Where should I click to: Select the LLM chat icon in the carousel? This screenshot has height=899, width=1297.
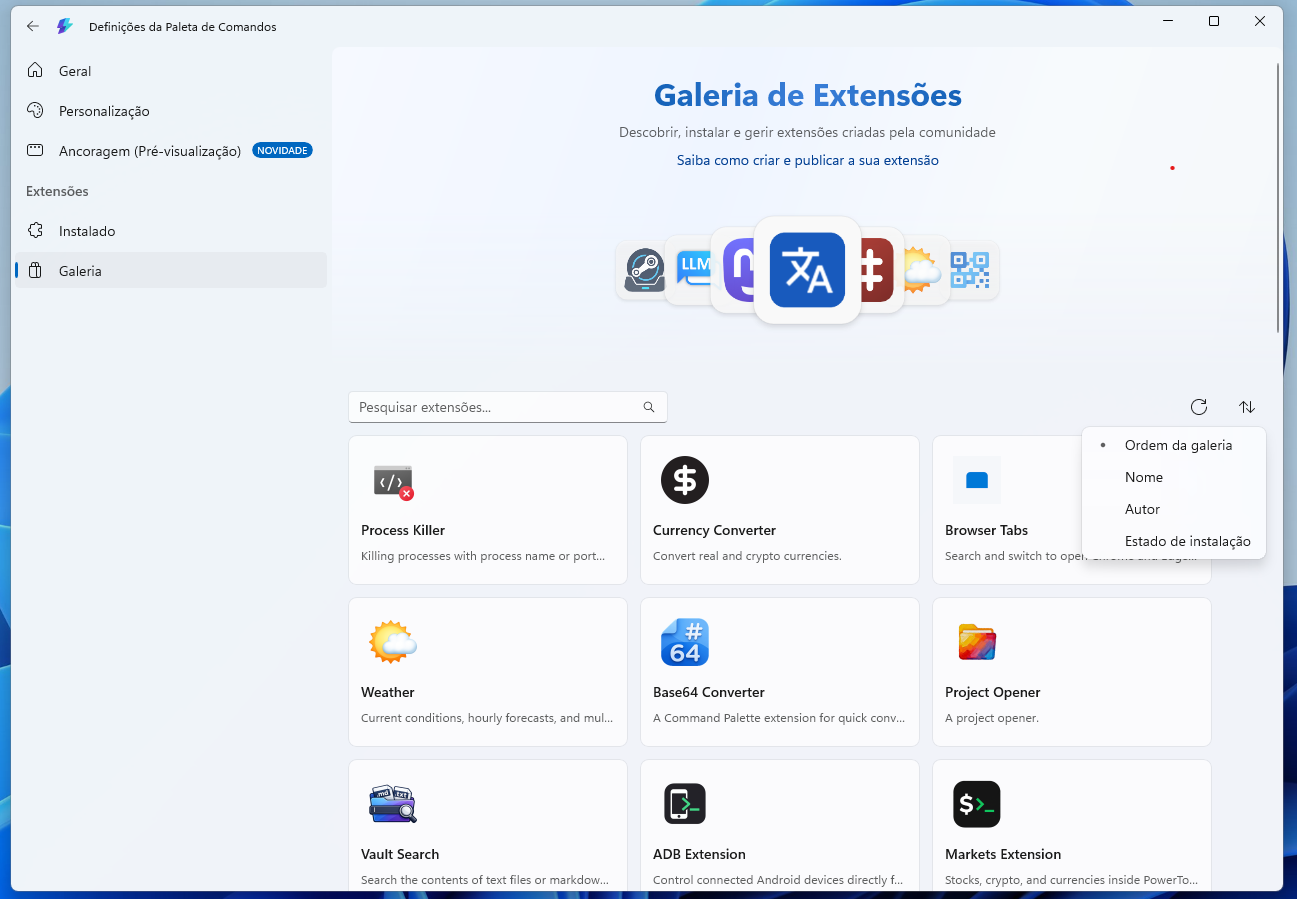pos(692,270)
